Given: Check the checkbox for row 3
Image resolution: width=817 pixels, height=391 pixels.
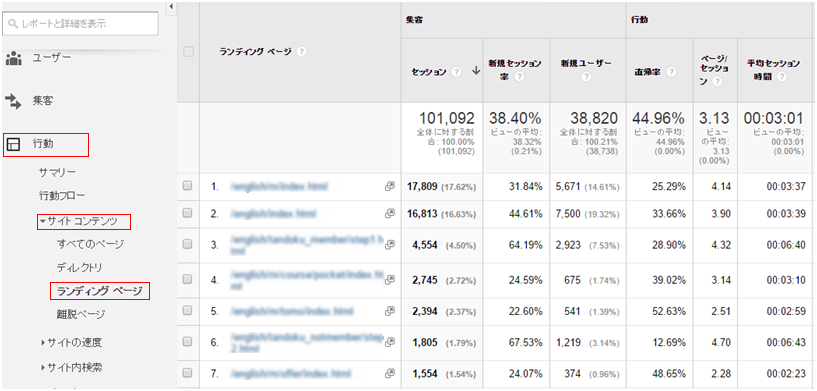Looking at the screenshot, I should point(188,244).
